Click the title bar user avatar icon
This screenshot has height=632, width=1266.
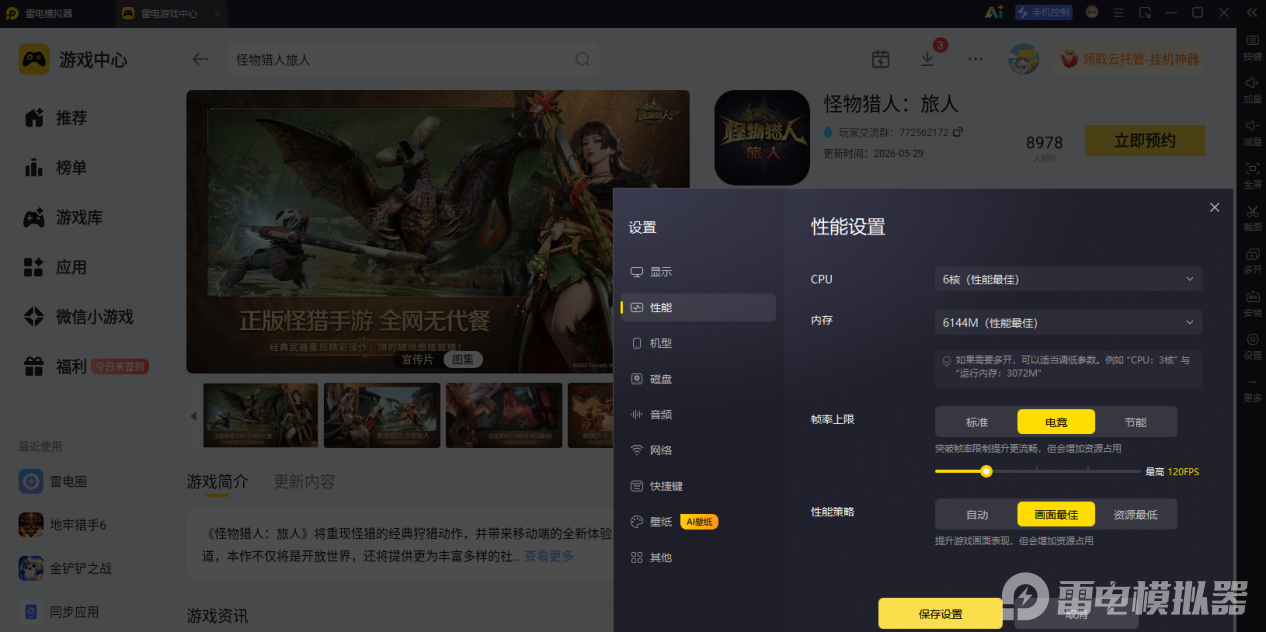[1092, 13]
